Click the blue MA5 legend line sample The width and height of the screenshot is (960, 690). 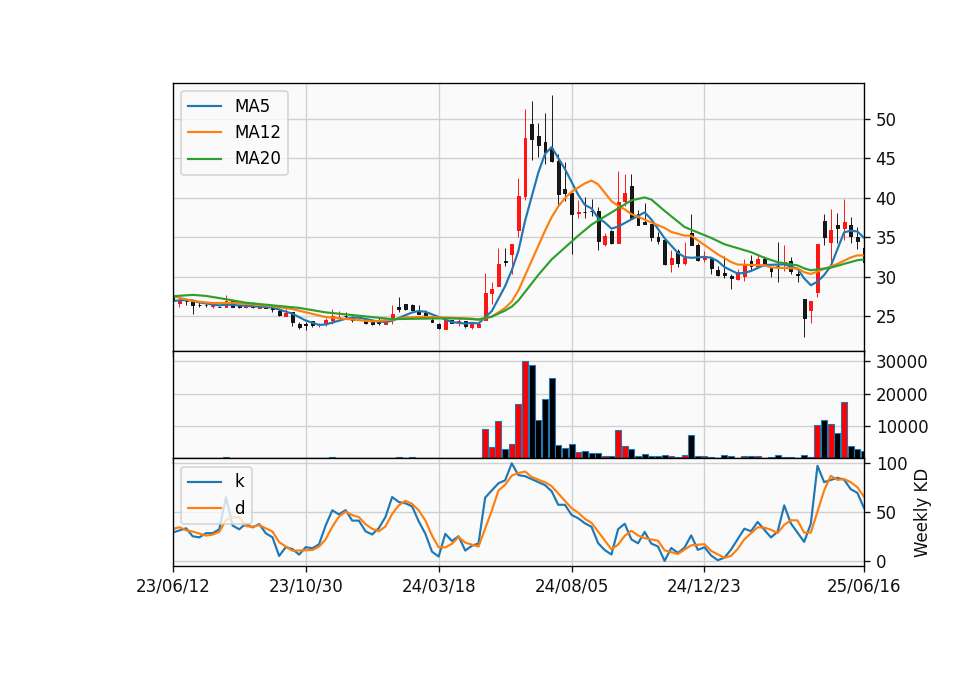pos(204,106)
